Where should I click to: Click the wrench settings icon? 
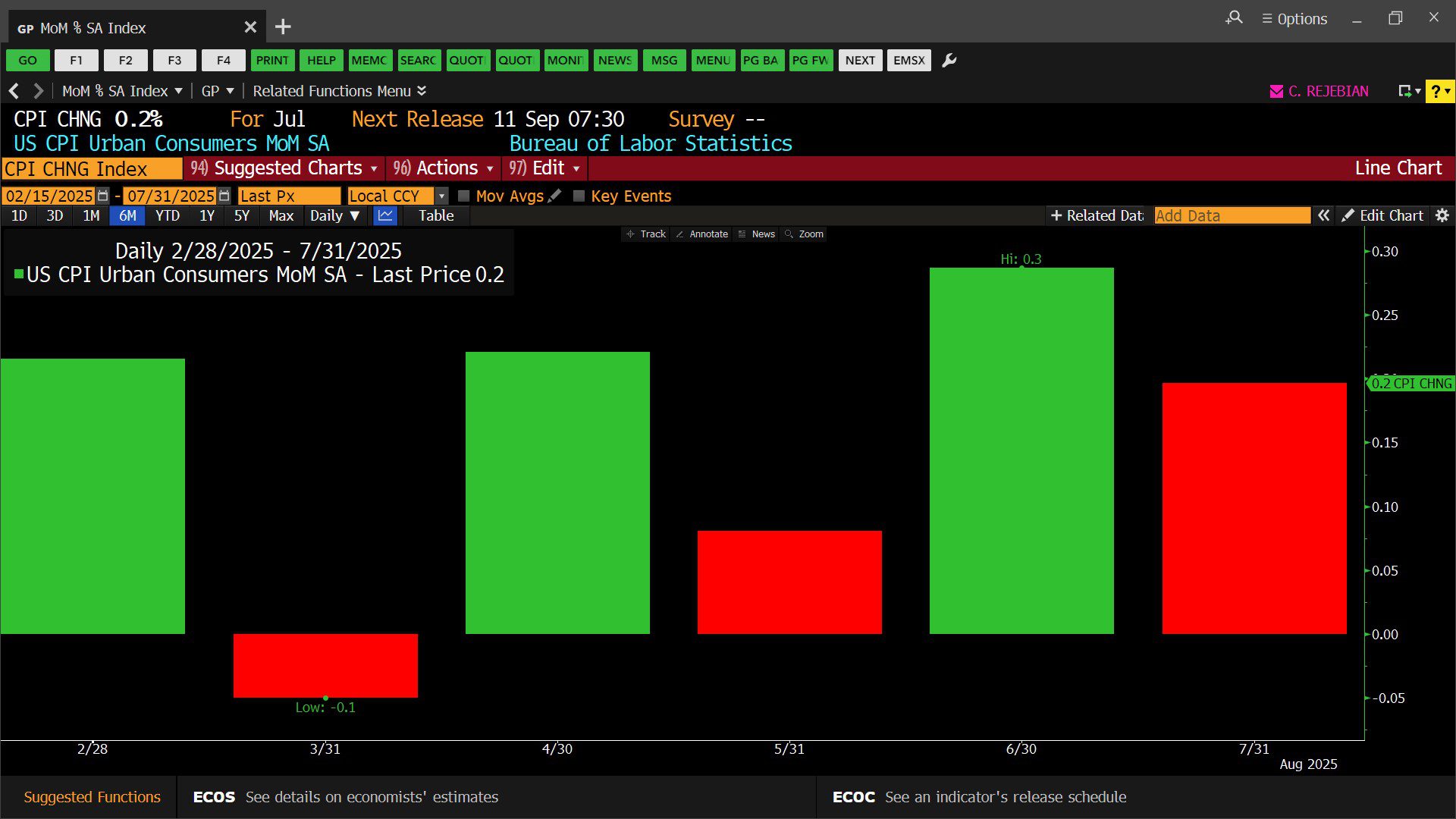tap(949, 61)
